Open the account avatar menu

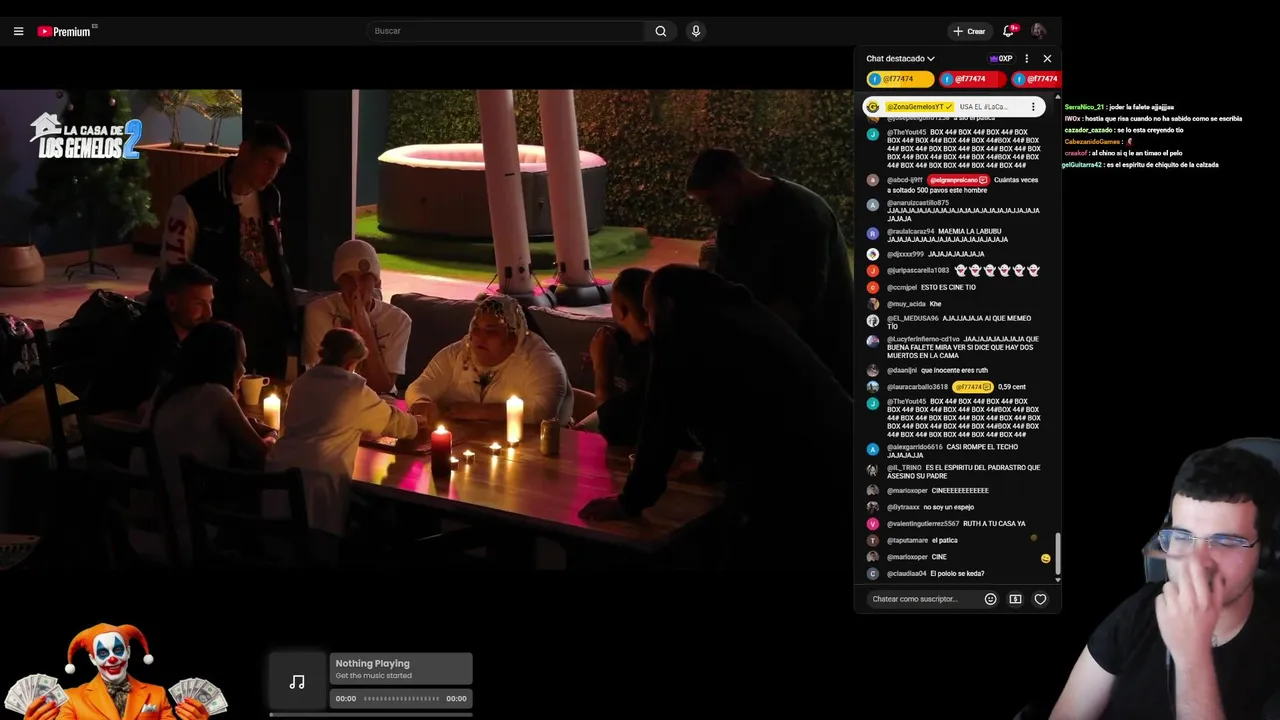pyautogui.click(x=1038, y=31)
